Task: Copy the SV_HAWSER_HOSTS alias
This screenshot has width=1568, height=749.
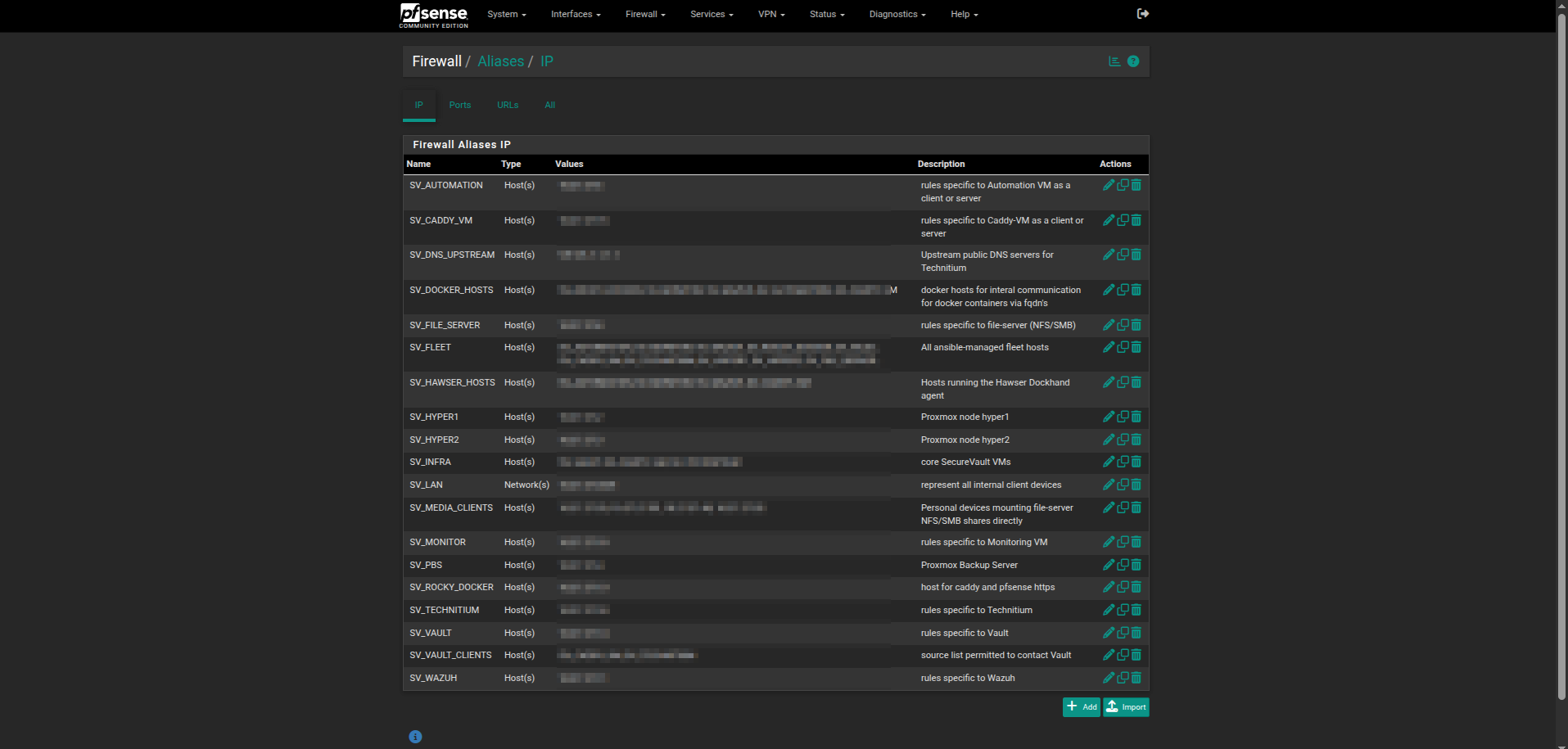Action: click(1123, 382)
